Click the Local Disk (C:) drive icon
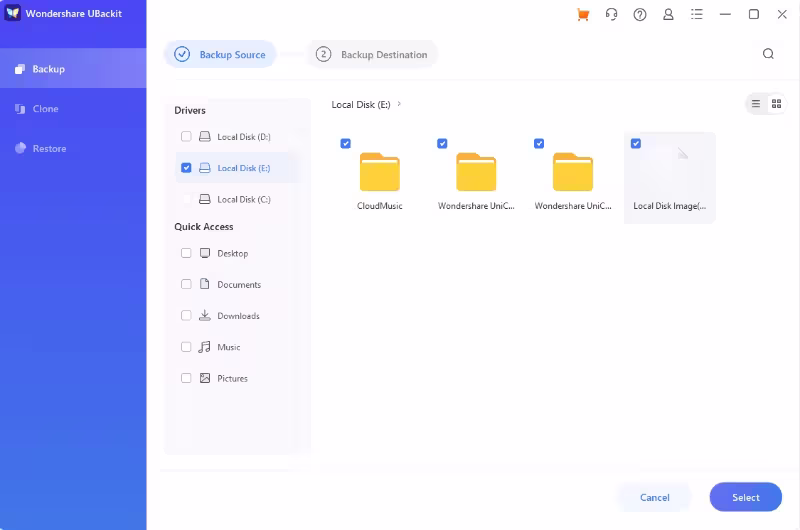This screenshot has width=800, height=530. (205, 199)
